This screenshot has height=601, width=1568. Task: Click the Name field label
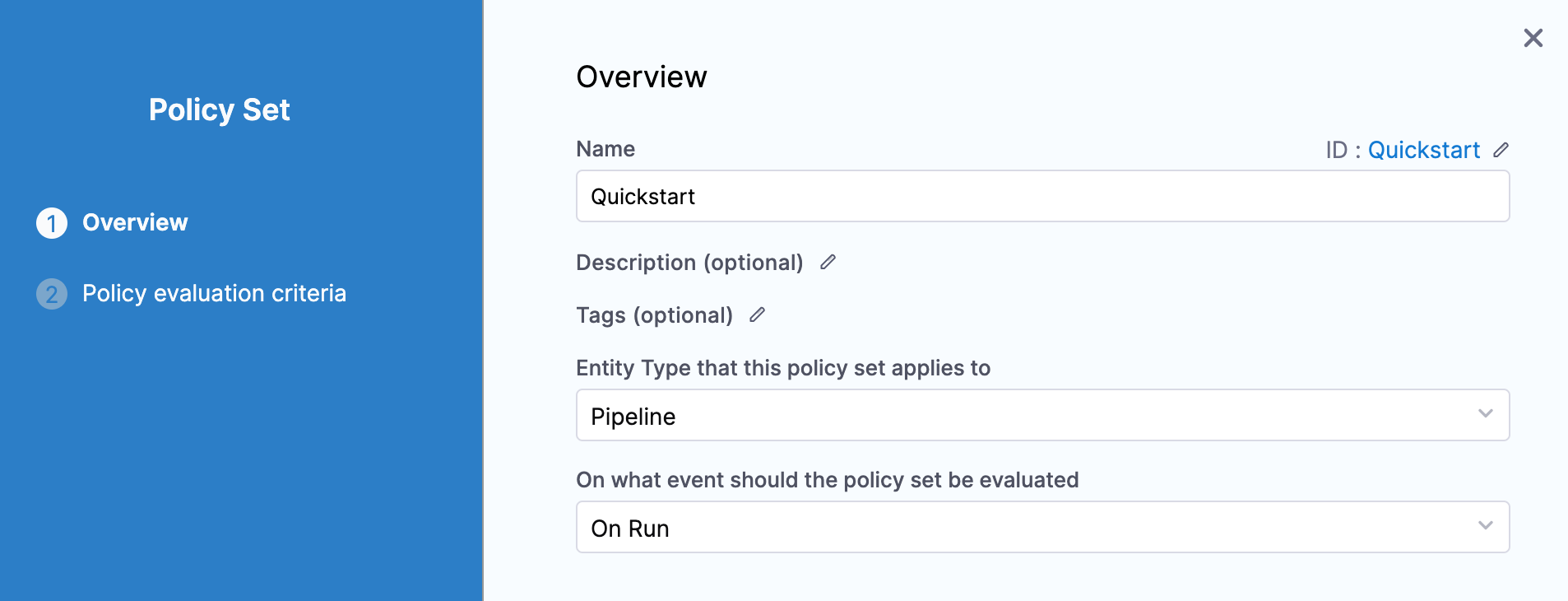point(605,149)
